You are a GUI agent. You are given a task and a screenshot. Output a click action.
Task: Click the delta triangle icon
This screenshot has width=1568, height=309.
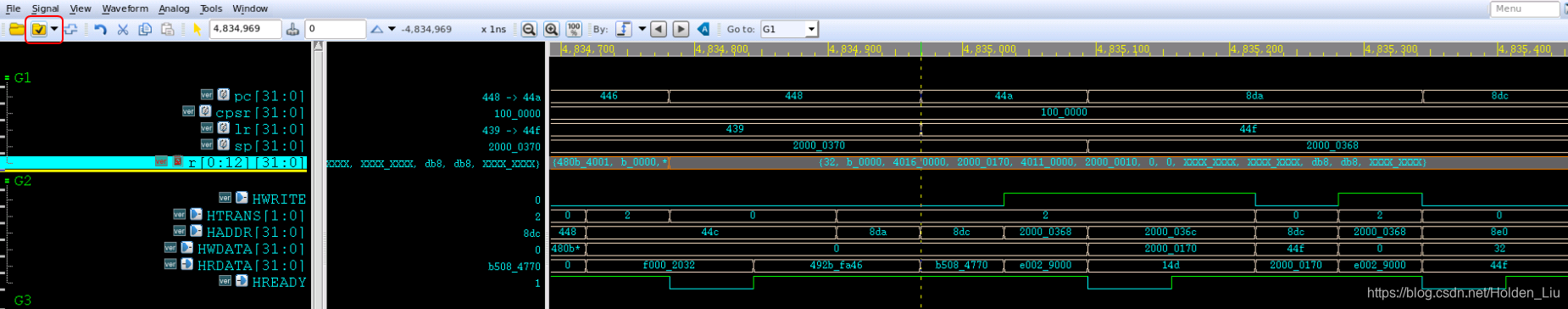[x=377, y=29]
